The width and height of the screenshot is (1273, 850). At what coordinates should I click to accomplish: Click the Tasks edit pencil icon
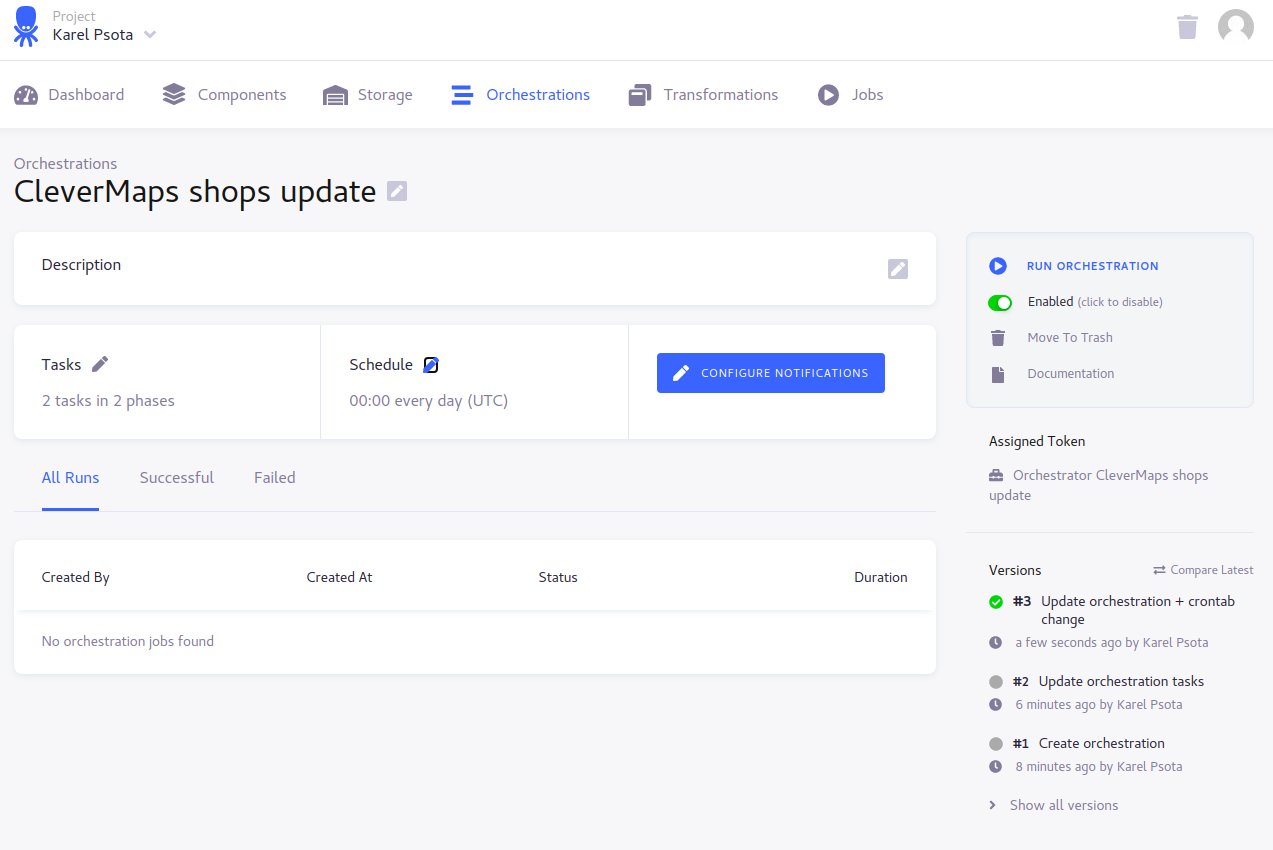[100, 364]
